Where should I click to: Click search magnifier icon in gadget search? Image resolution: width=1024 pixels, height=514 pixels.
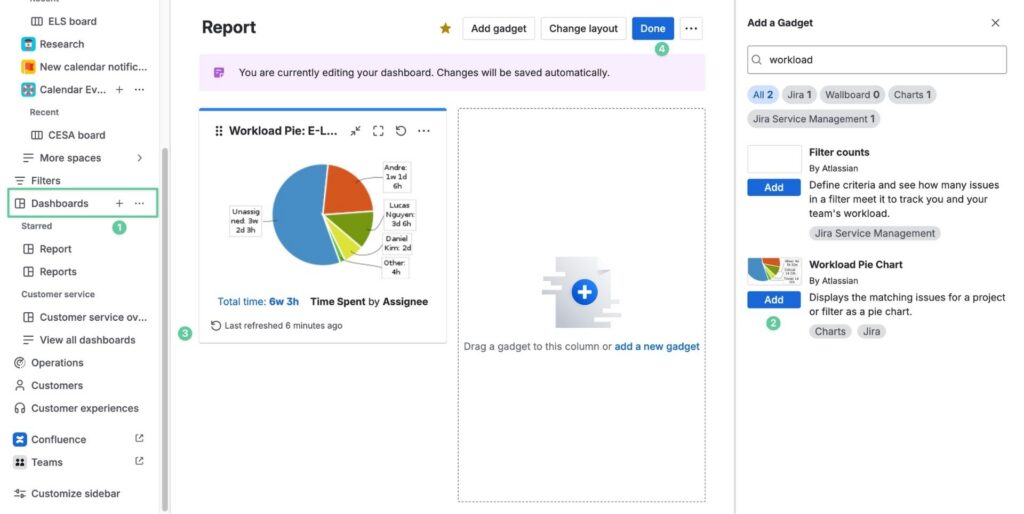pyautogui.click(x=757, y=59)
